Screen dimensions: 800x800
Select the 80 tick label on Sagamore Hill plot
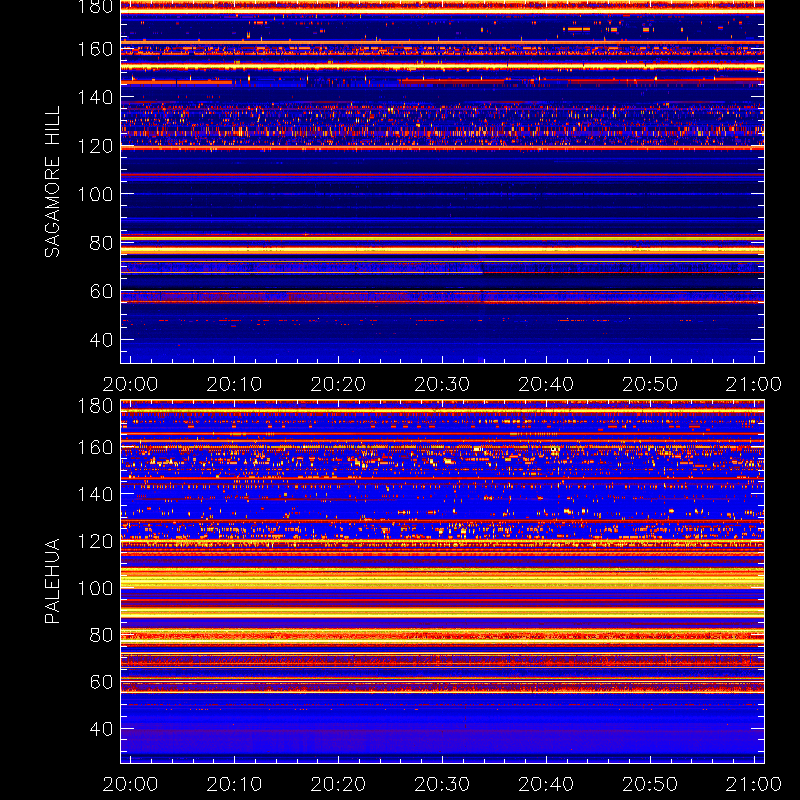tap(101, 243)
